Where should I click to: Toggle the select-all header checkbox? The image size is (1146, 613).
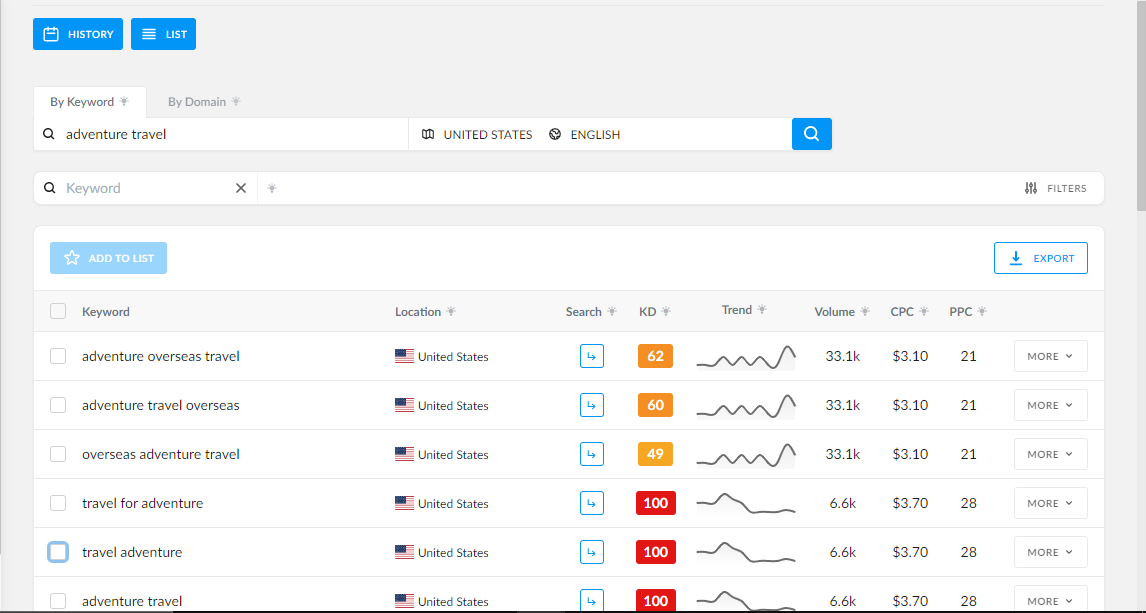point(58,311)
